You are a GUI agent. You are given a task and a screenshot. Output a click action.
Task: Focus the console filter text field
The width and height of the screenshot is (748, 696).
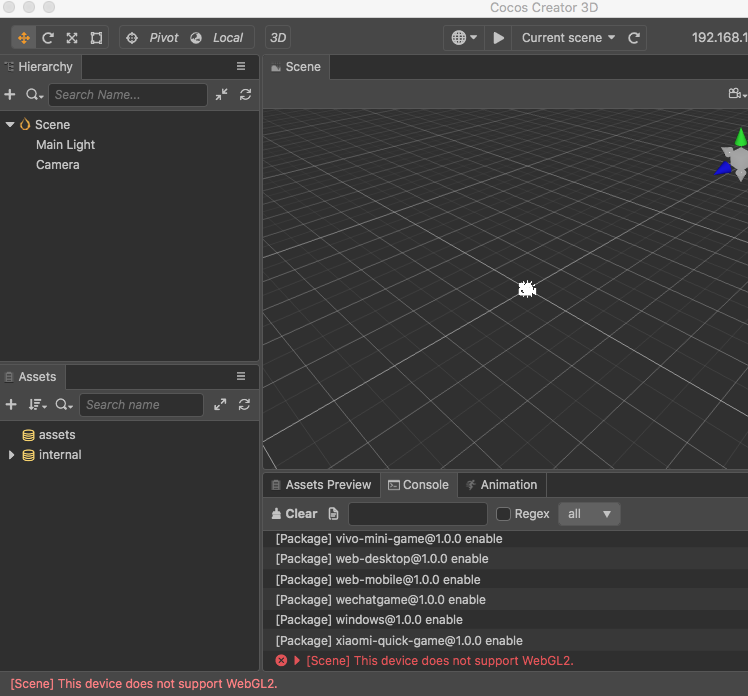[x=418, y=514]
